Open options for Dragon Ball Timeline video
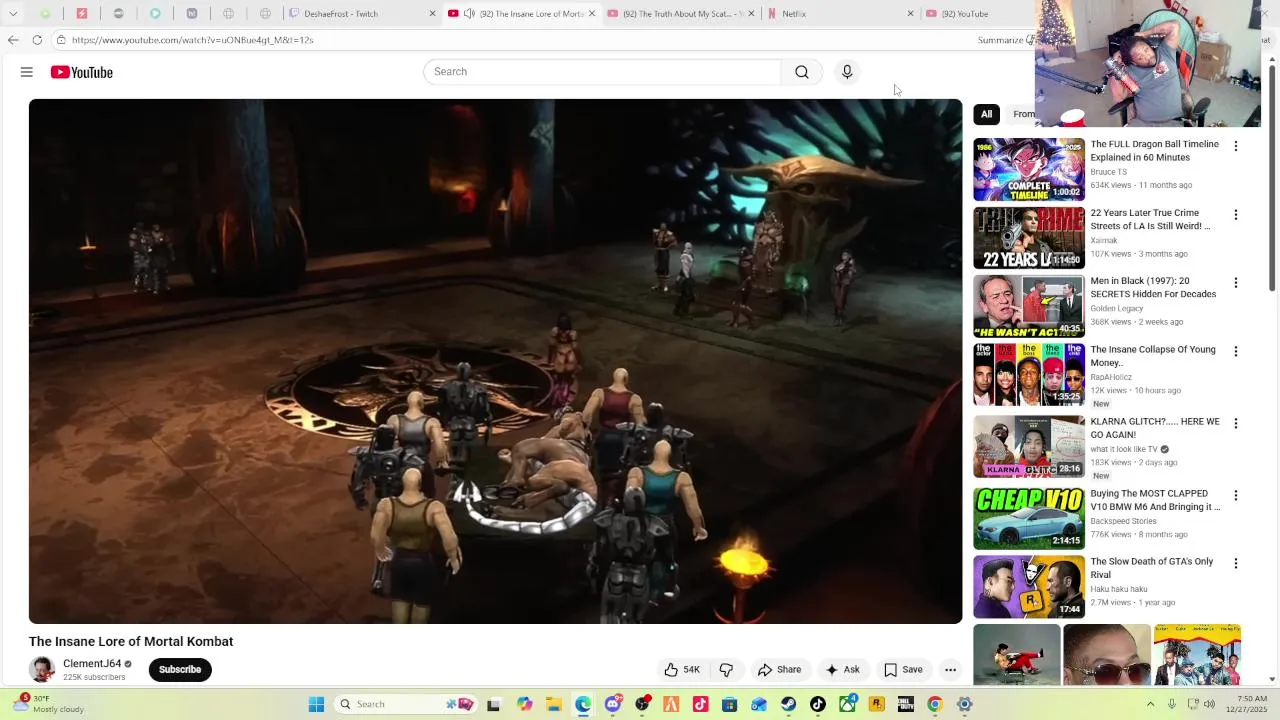 [1236, 146]
